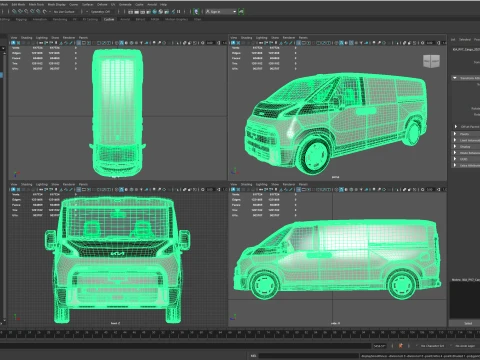Switch to the Motion Graphics shelf tab
The image size is (480, 360).
(x=176, y=19)
